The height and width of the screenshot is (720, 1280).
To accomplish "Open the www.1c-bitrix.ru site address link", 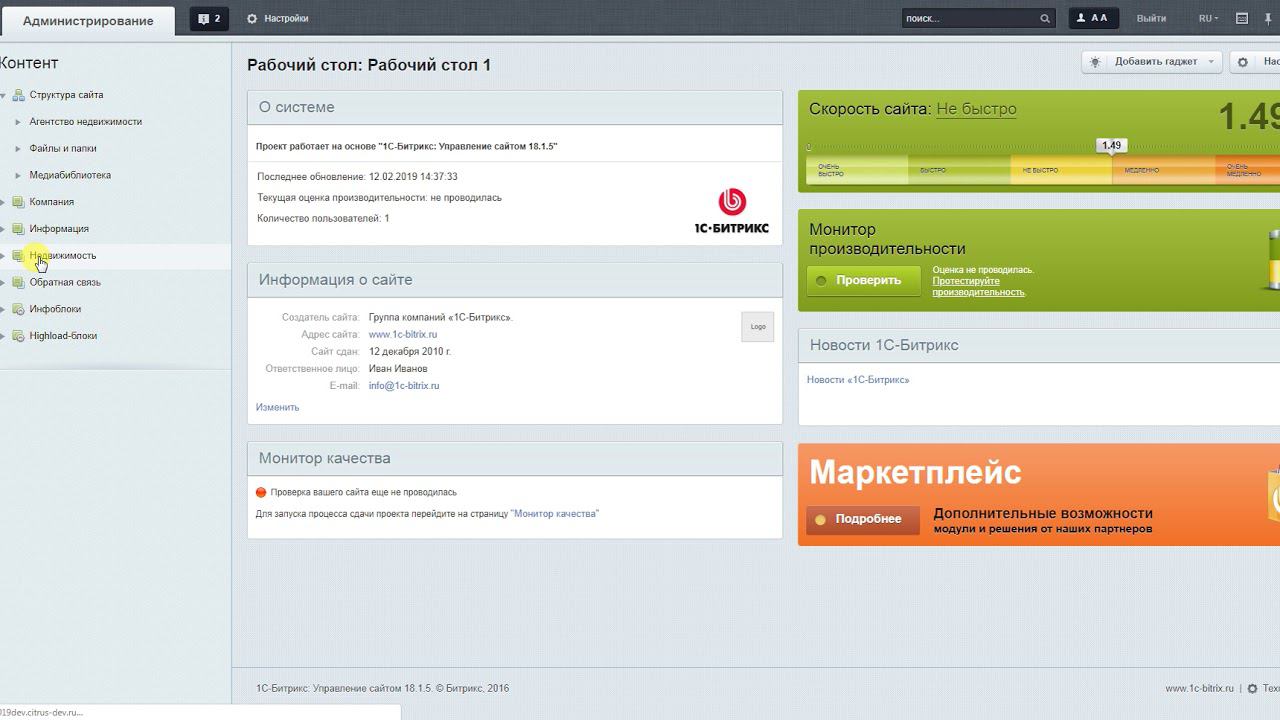I will (x=403, y=335).
